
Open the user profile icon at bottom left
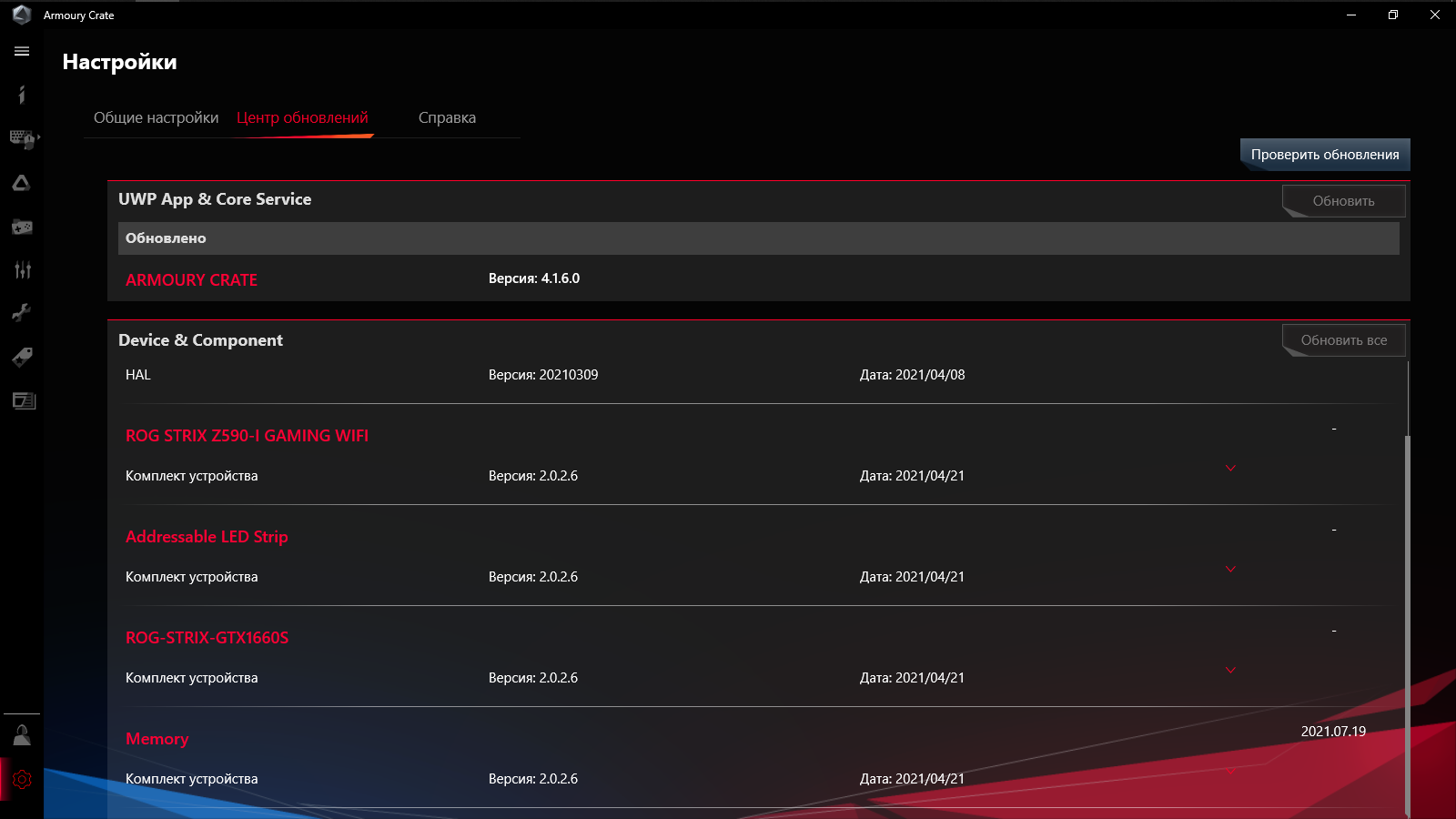coord(22,735)
